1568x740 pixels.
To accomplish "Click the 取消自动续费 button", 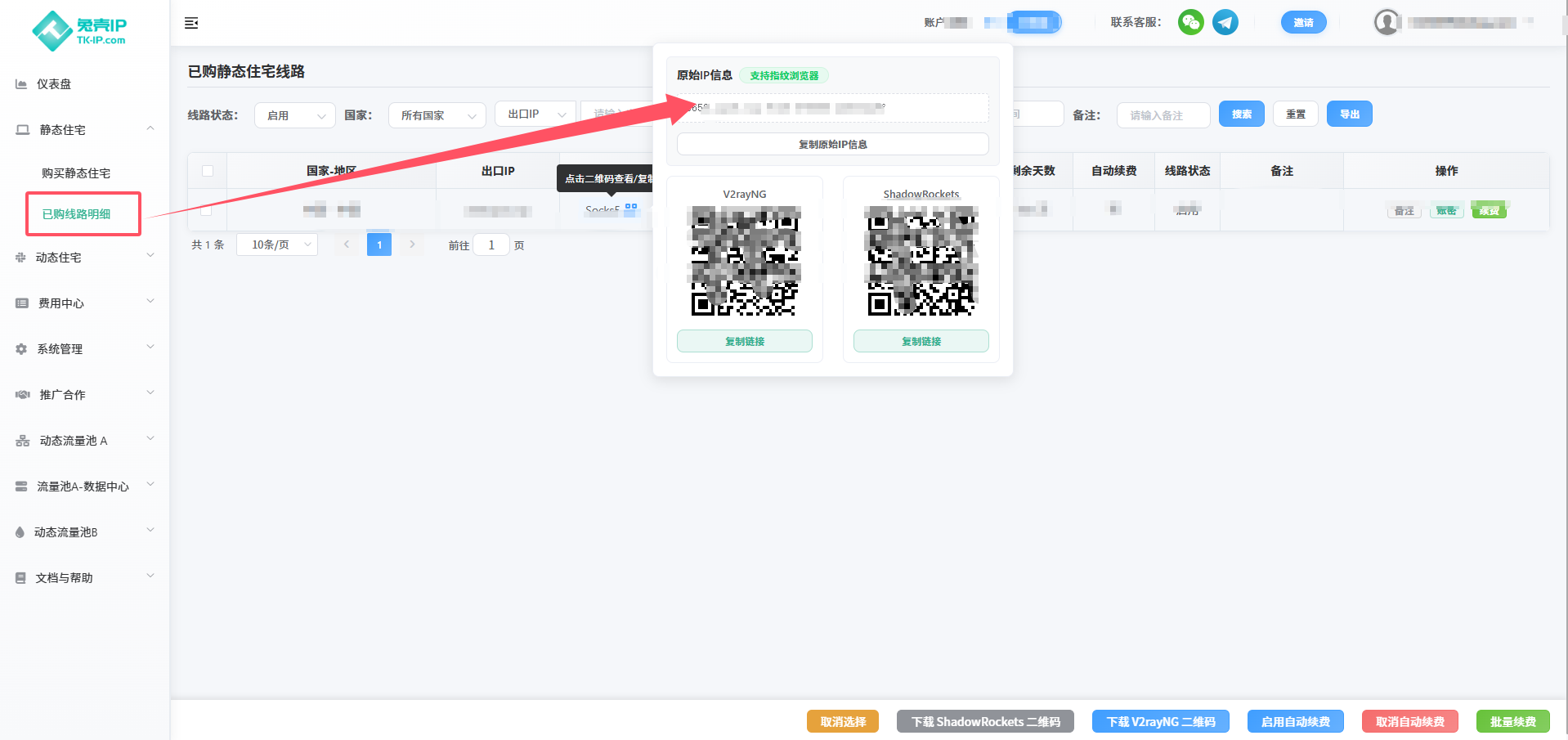I will point(1410,721).
